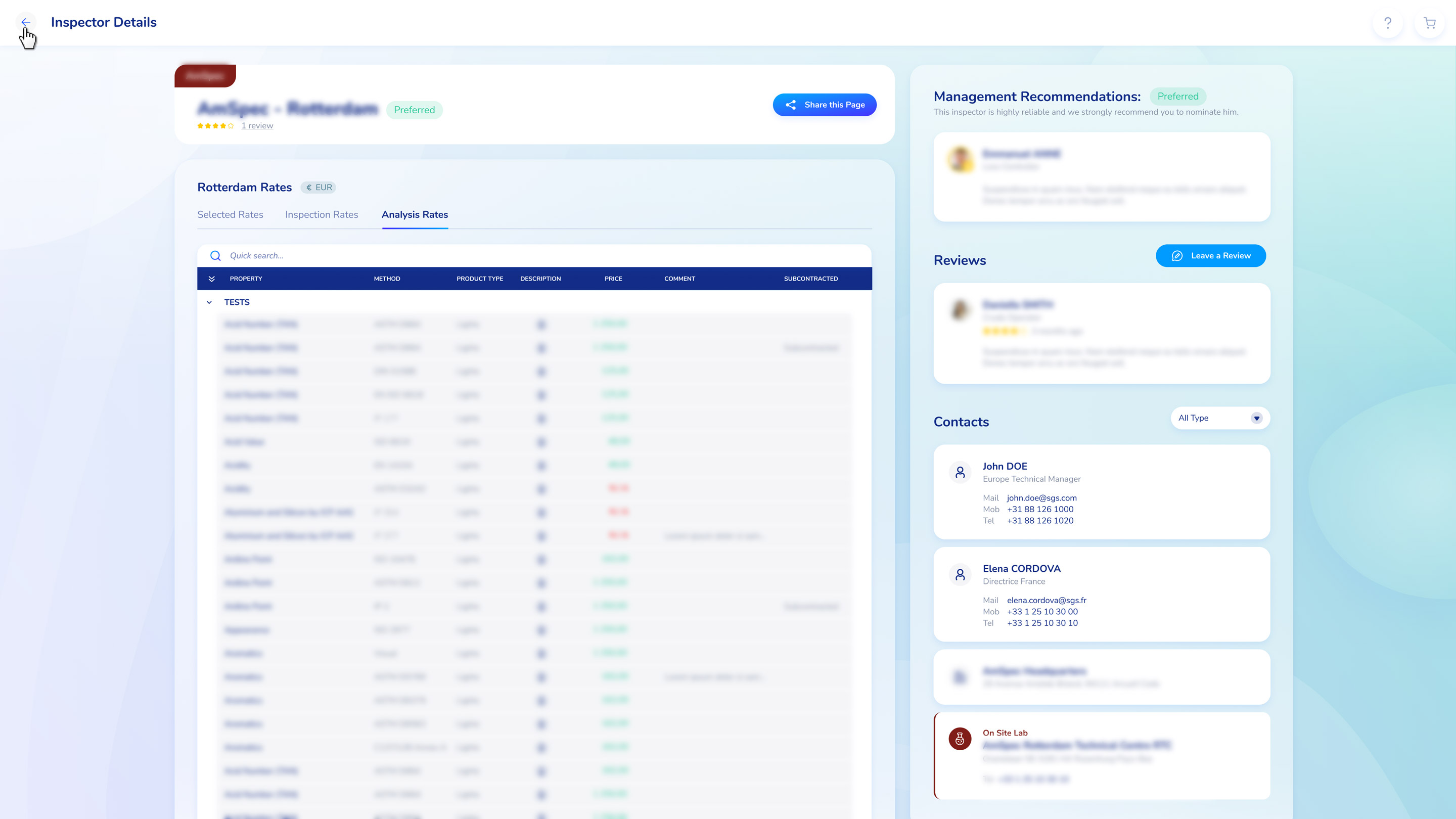Click the headquarters building icon
Screen dimensions: 1456x819
tap(960, 676)
